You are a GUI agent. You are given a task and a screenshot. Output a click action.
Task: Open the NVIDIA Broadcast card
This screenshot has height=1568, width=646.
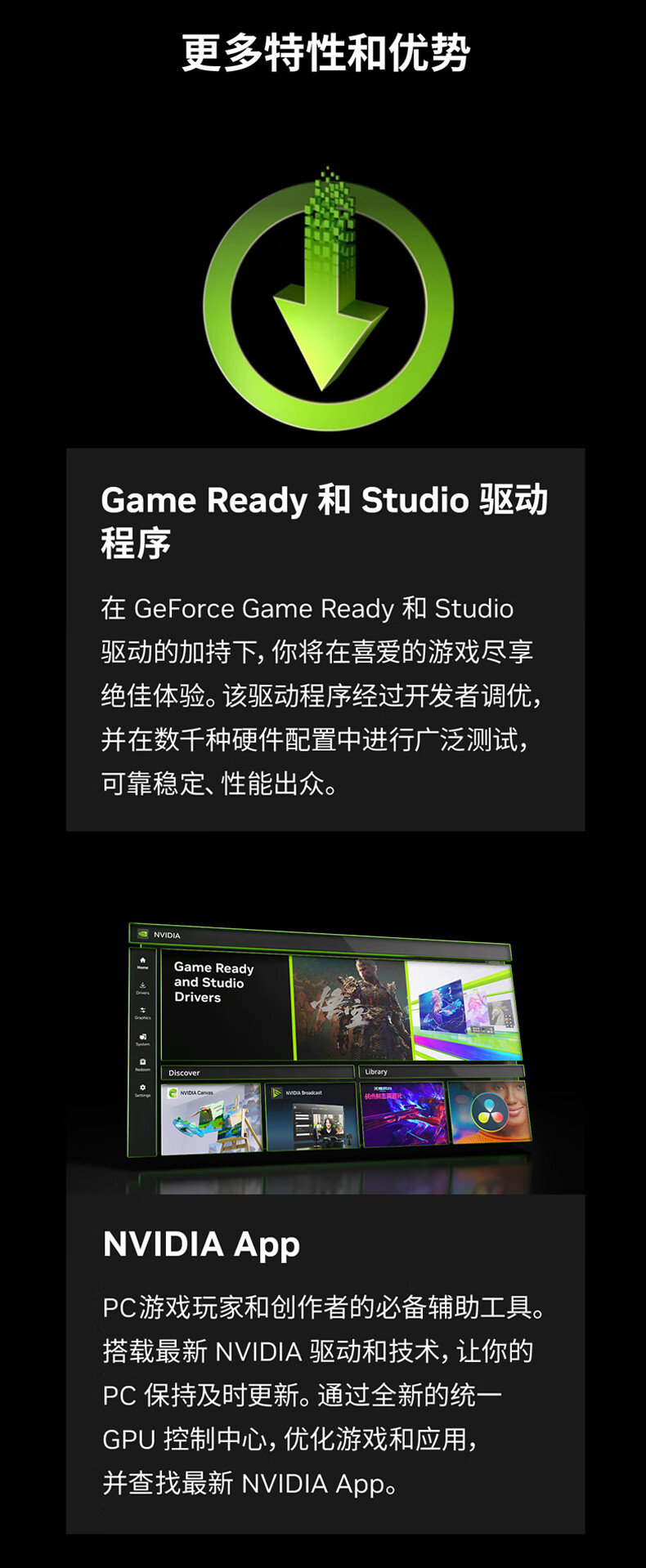(x=312, y=1116)
